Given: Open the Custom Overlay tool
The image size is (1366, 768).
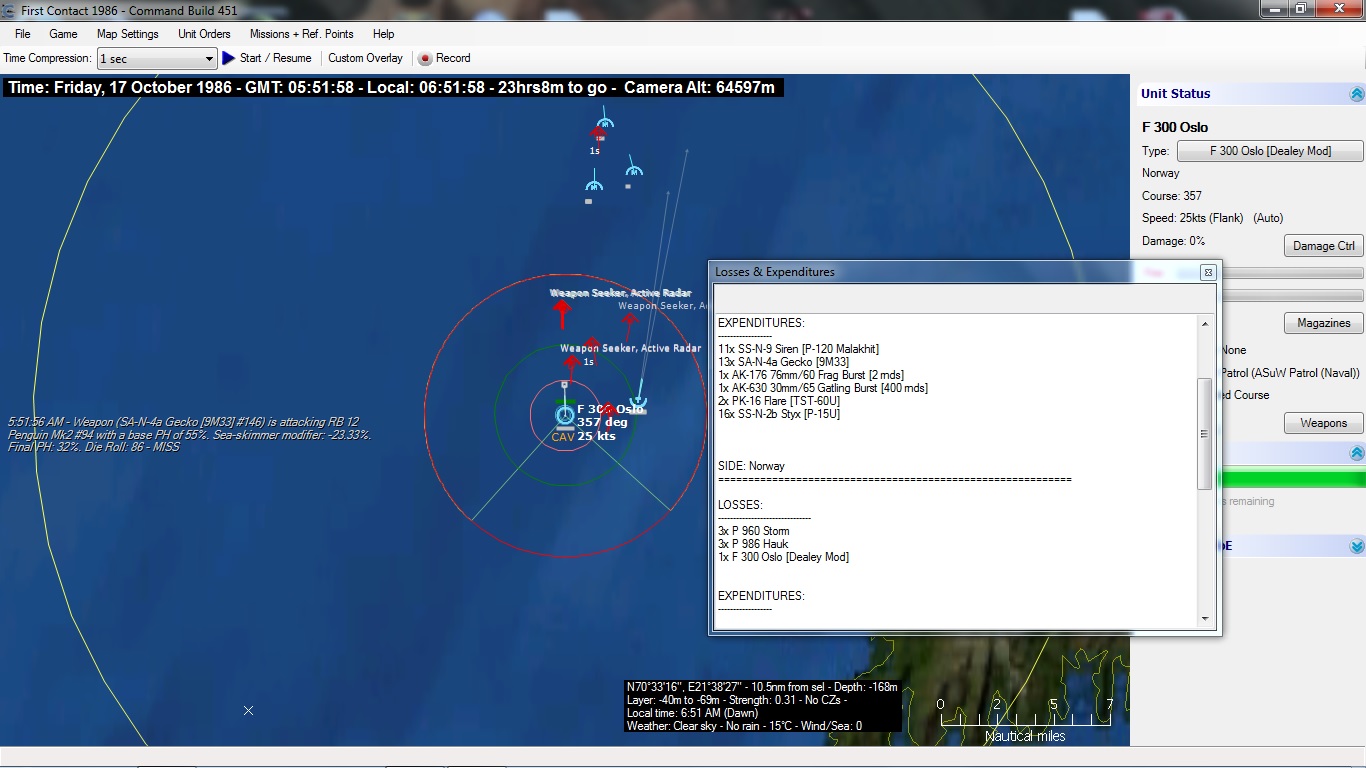Looking at the screenshot, I should point(365,58).
